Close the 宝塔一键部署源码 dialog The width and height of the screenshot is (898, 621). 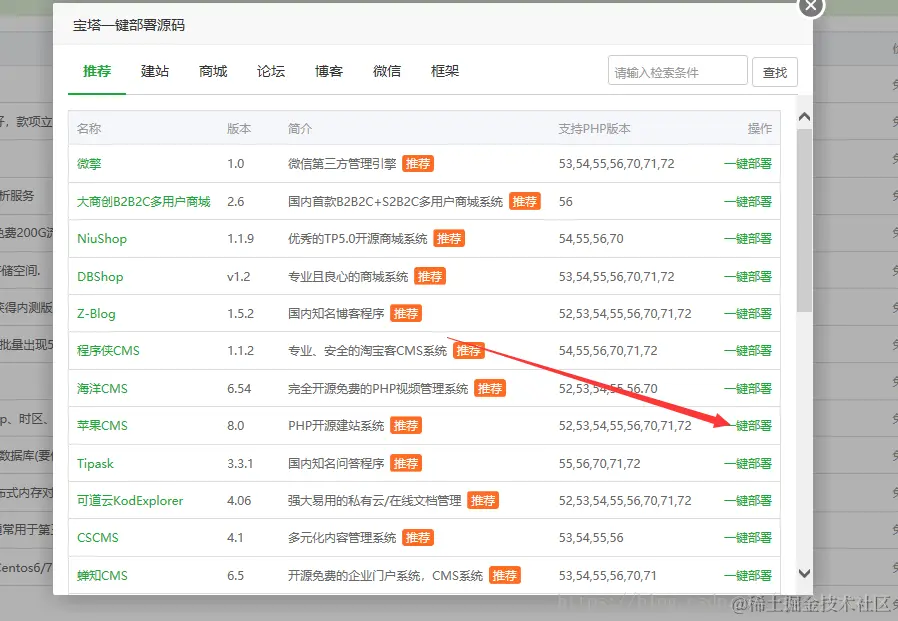pyautogui.click(x=811, y=6)
